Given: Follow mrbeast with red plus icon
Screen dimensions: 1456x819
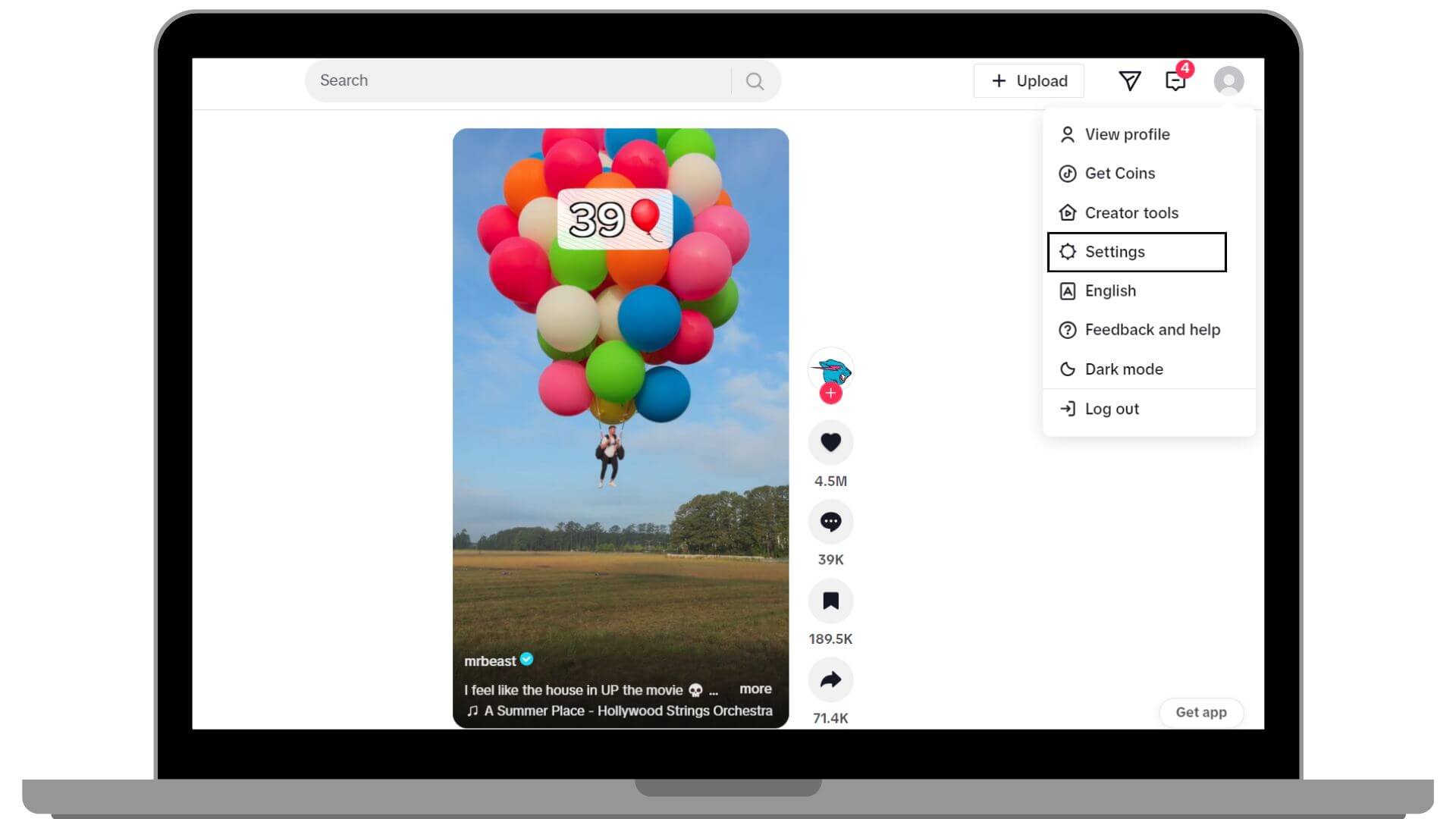Looking at the screenshot, I should [831, 393].
